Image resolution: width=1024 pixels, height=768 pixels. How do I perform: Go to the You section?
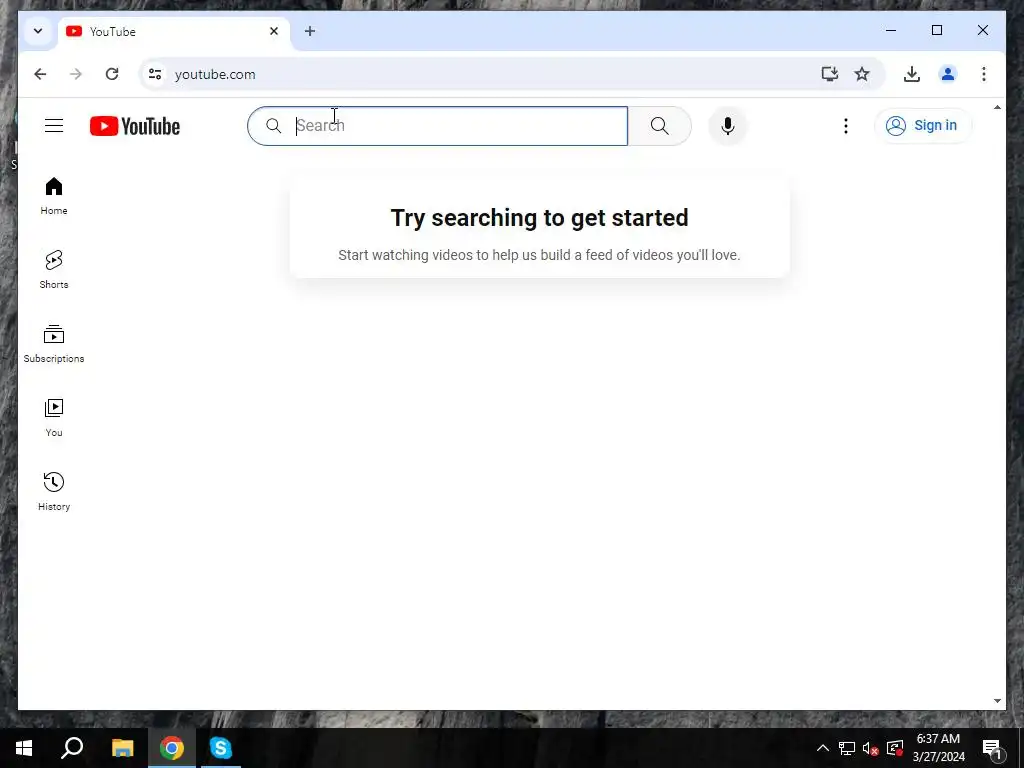click(54, 417)
